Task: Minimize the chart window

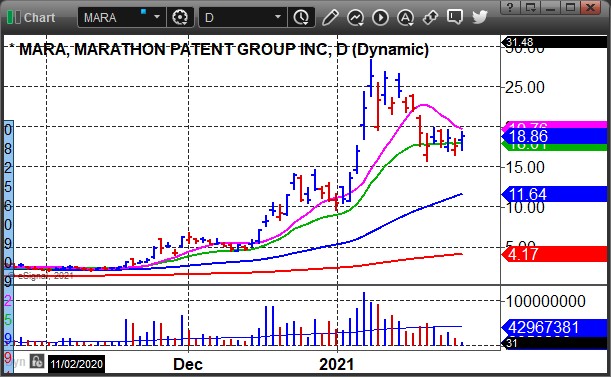Action: (x=551, y=7)
